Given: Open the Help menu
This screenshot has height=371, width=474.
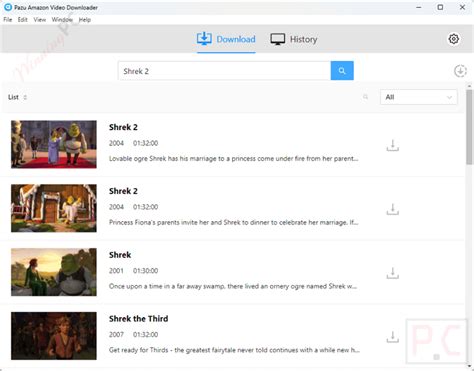Looking at the screenshot, I should 85,20.
